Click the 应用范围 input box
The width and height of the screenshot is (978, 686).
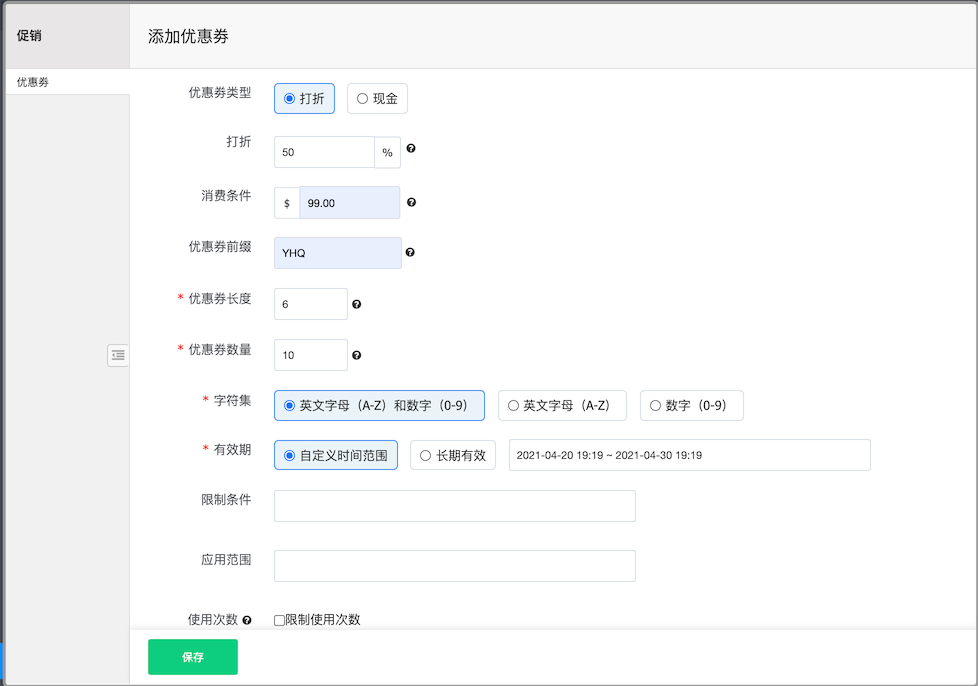(454, 565)
